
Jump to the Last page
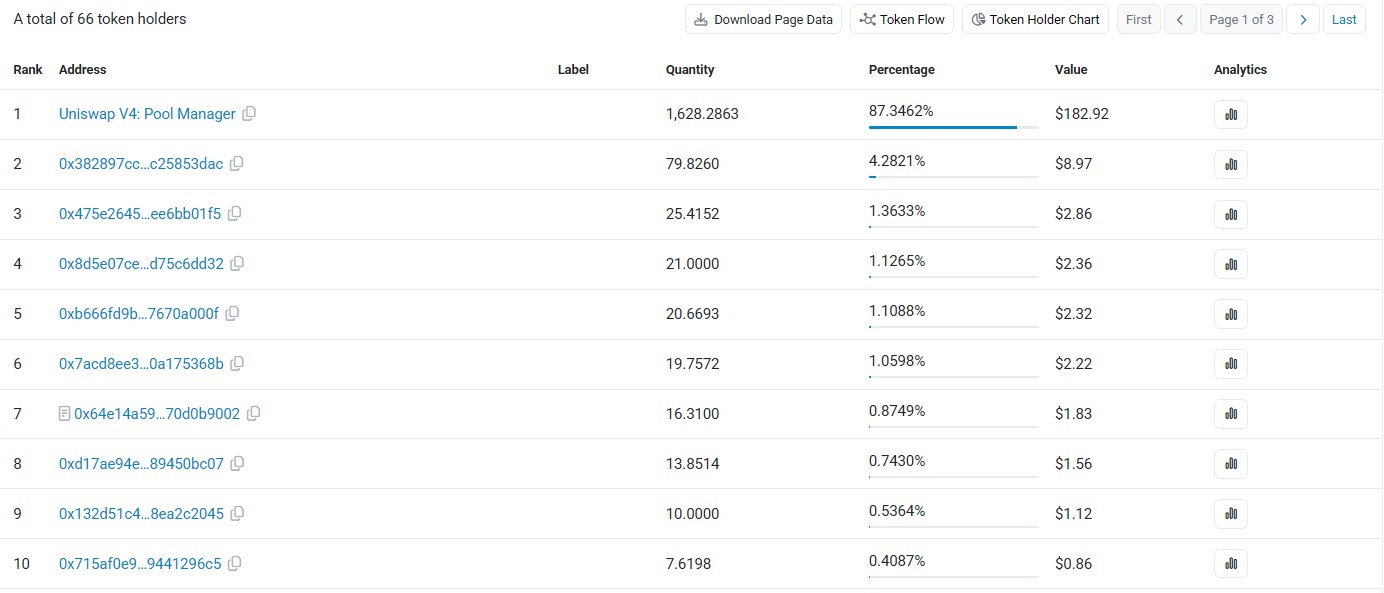coord(1344,19)
